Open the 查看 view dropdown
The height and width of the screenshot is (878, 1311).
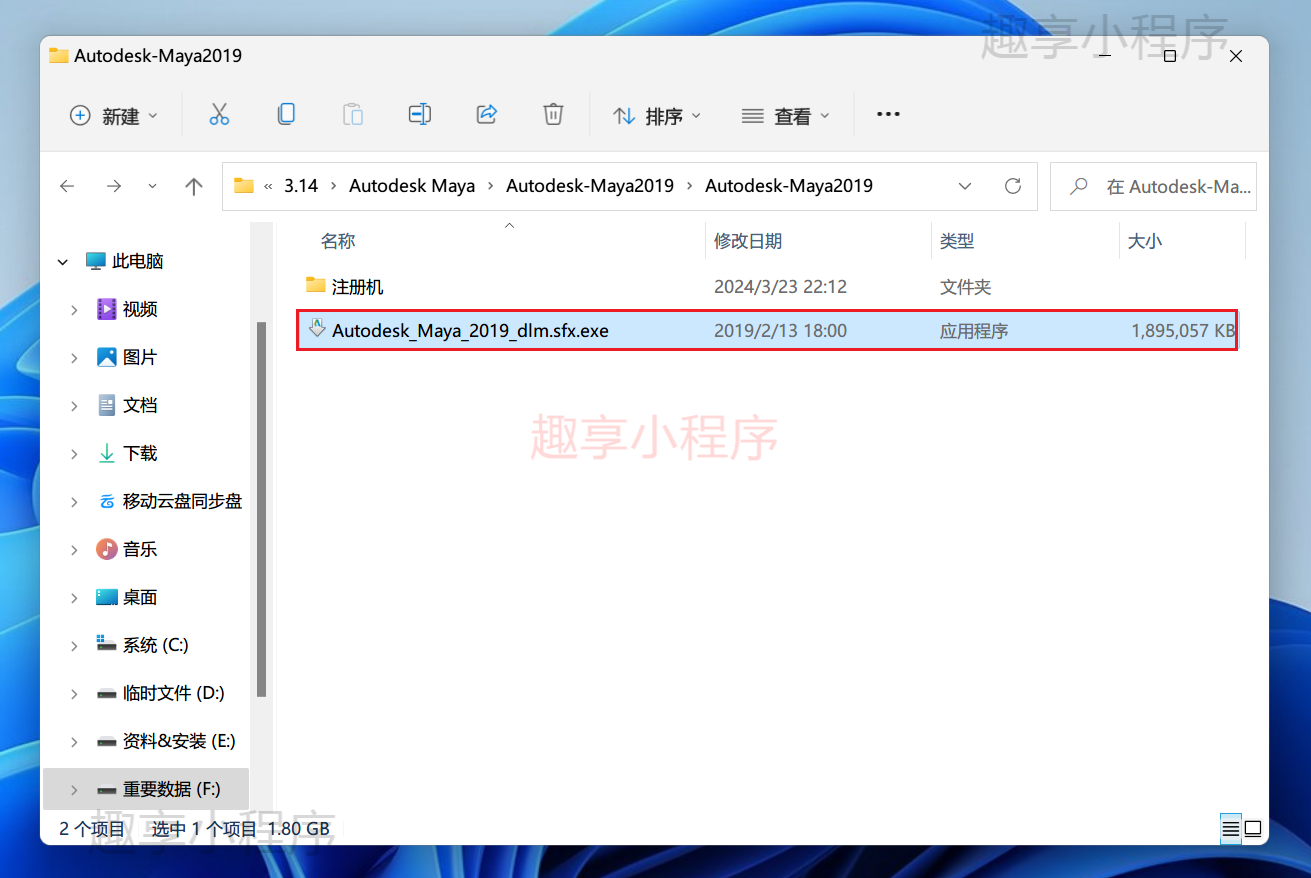coord(786,116)
